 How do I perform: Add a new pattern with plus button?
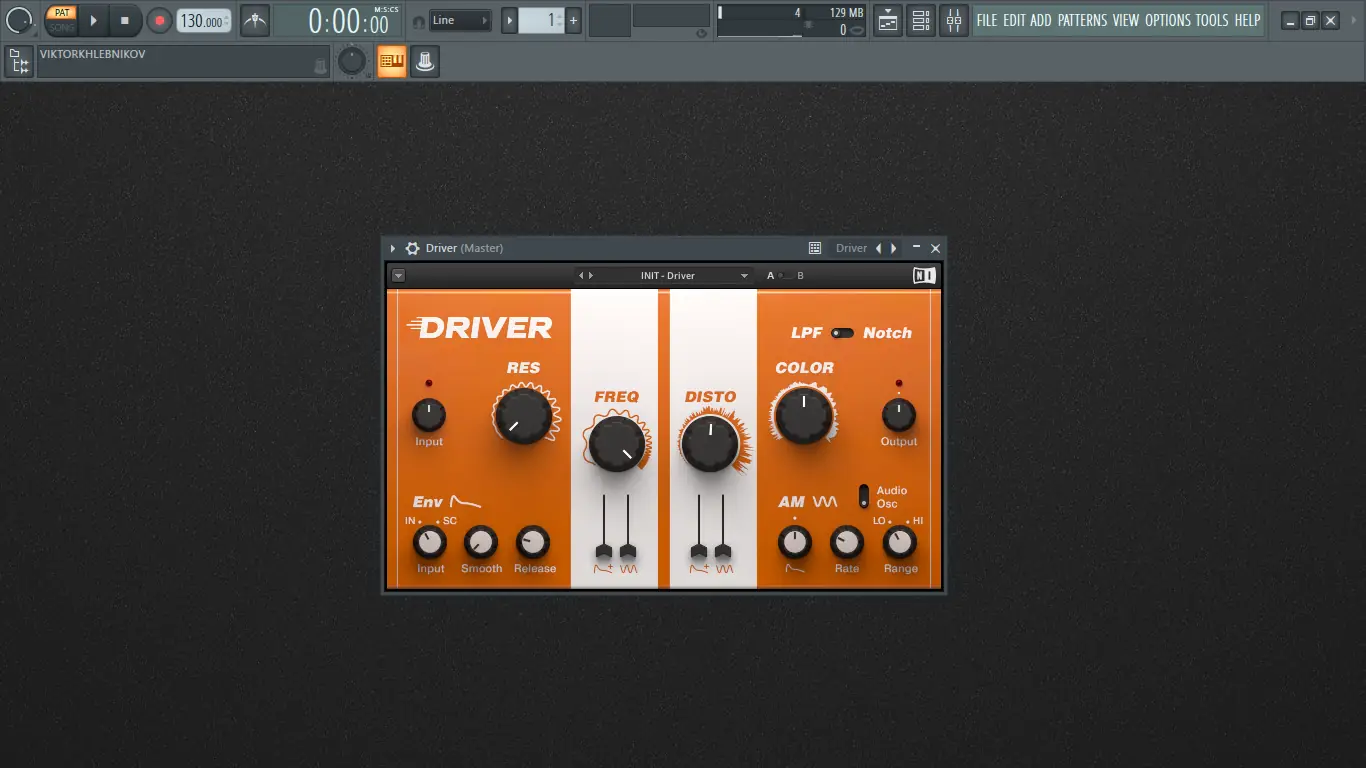[x=574, y=20]
